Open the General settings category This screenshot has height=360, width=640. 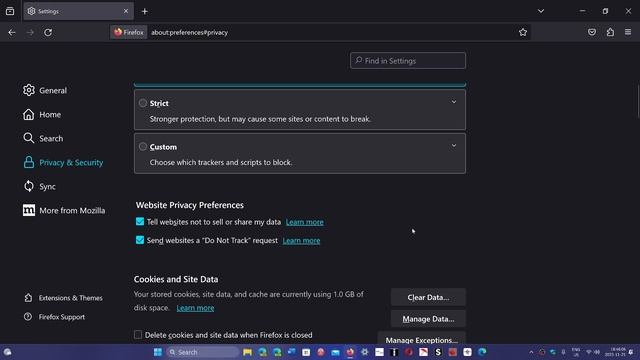coord(45,90)
